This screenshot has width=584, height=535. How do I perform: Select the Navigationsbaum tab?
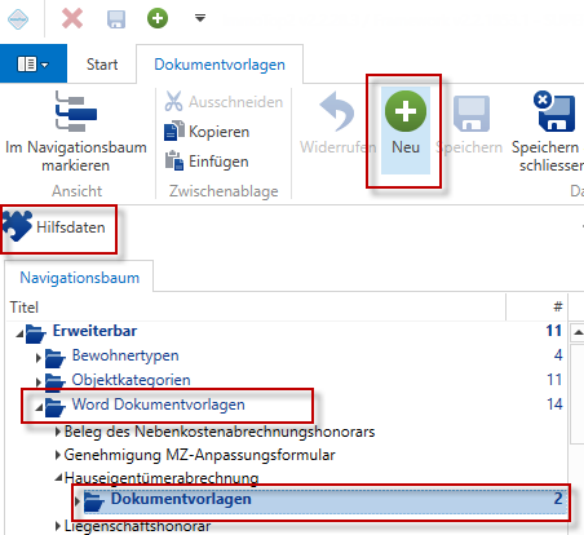click(x=80, y=278)
